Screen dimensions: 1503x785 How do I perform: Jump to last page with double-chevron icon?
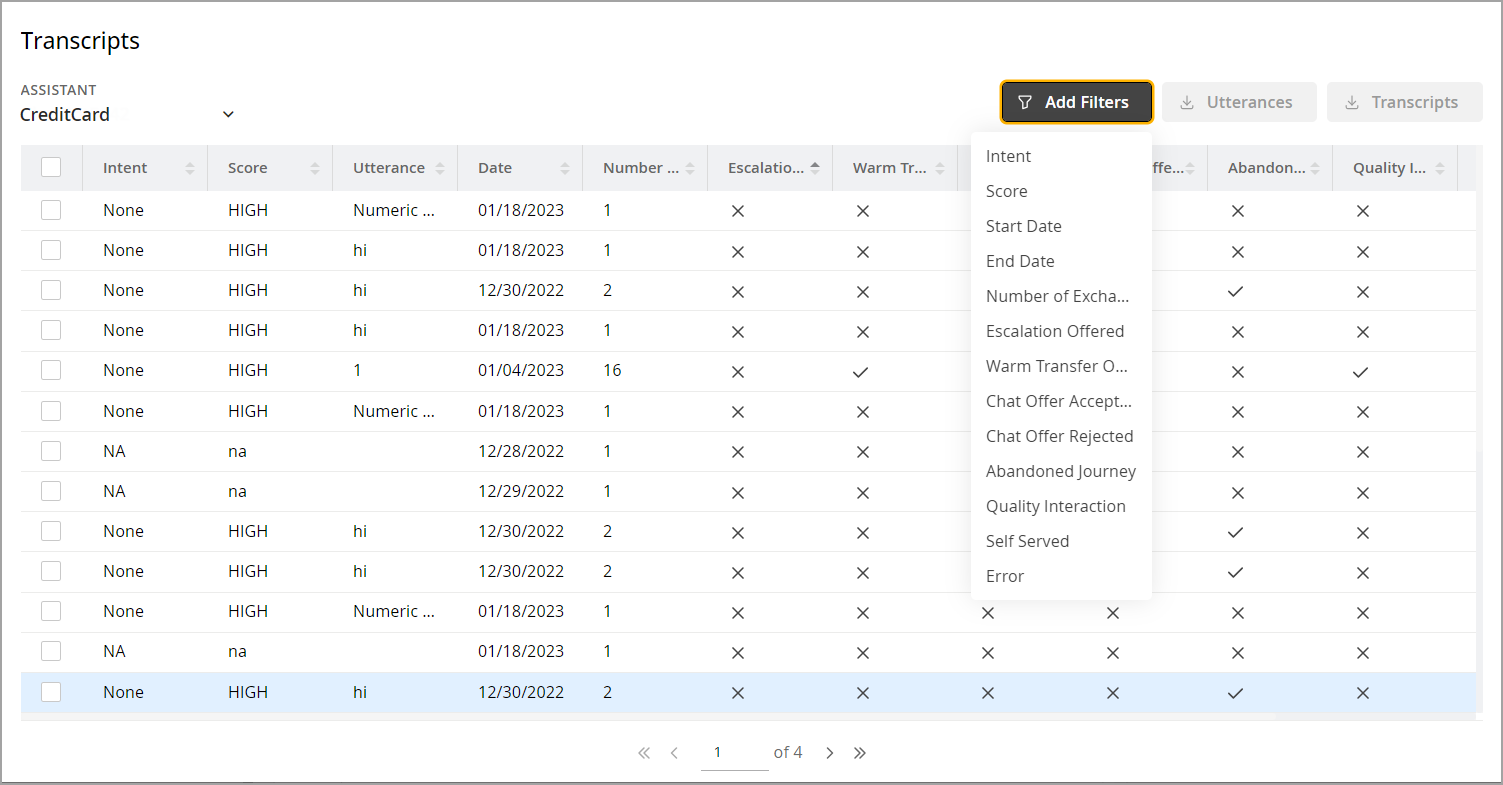pos(860,752)
